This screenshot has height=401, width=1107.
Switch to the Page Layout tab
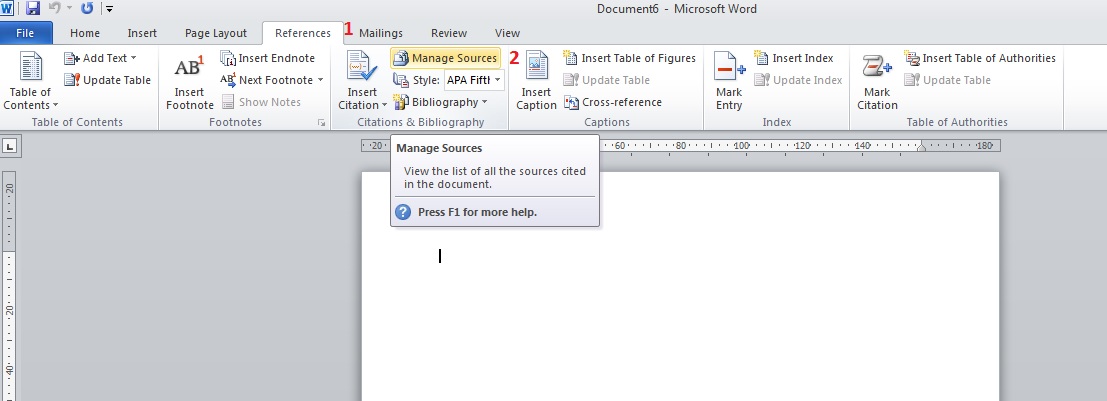pyautogui.click(x=215, y=33)
